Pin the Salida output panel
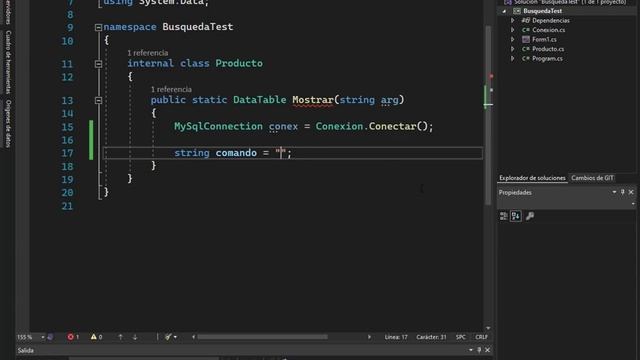 tap(479, 350)
